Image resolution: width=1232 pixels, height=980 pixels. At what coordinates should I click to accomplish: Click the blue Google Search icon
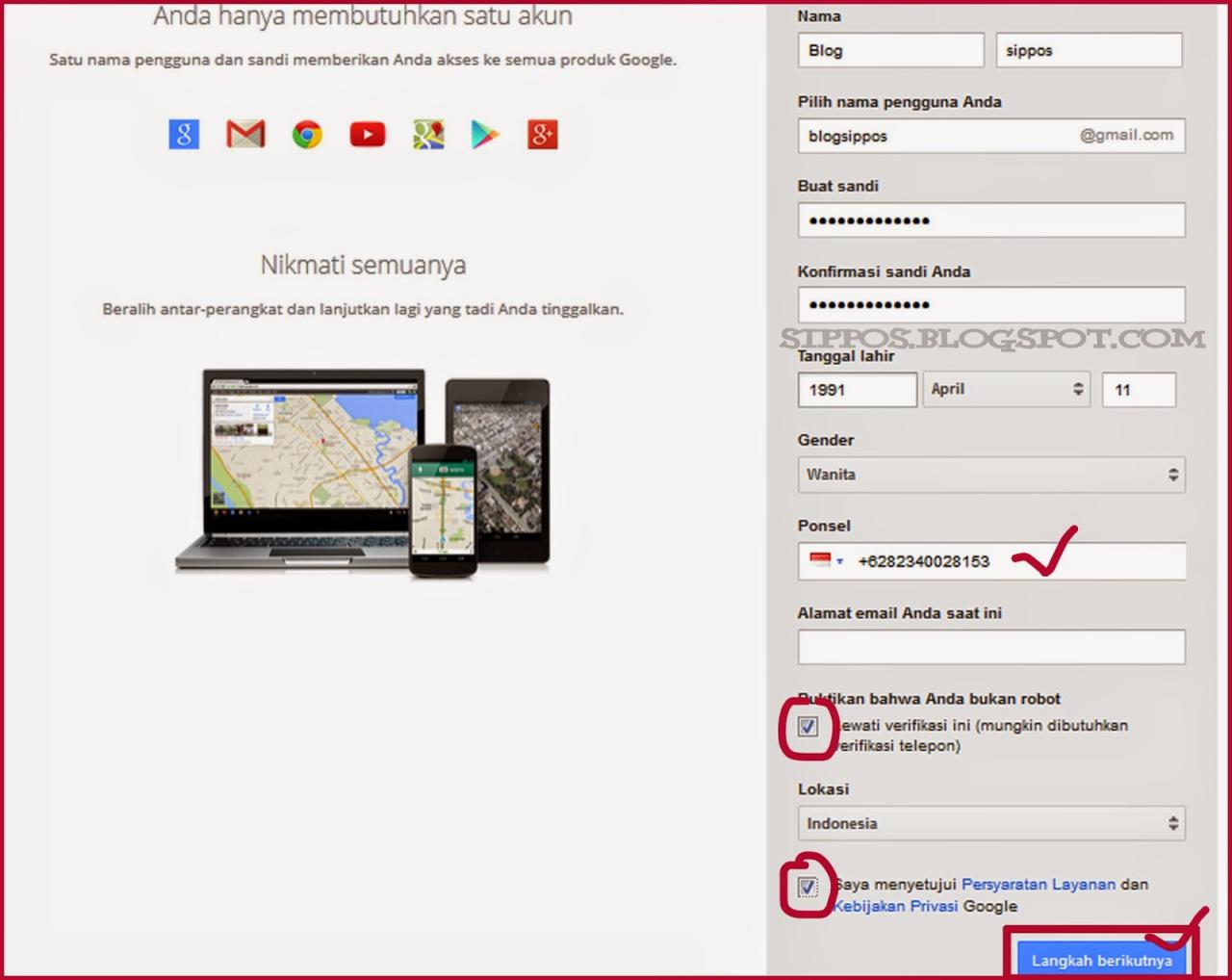click(x=184, y=134)
